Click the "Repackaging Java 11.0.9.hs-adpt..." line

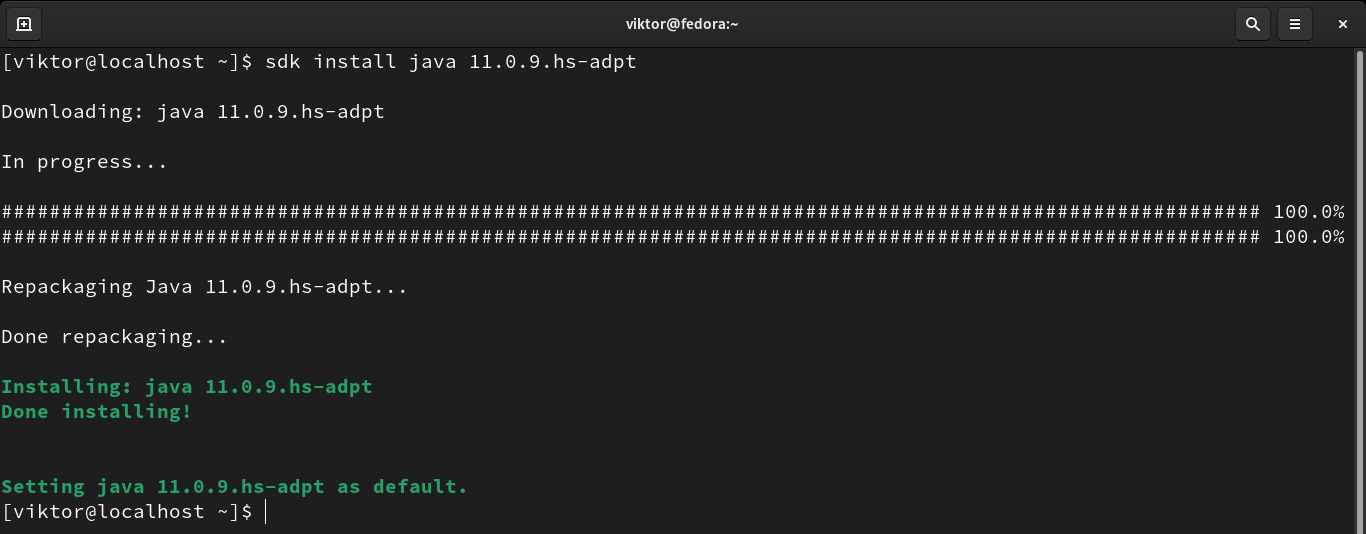coord(204,287)
